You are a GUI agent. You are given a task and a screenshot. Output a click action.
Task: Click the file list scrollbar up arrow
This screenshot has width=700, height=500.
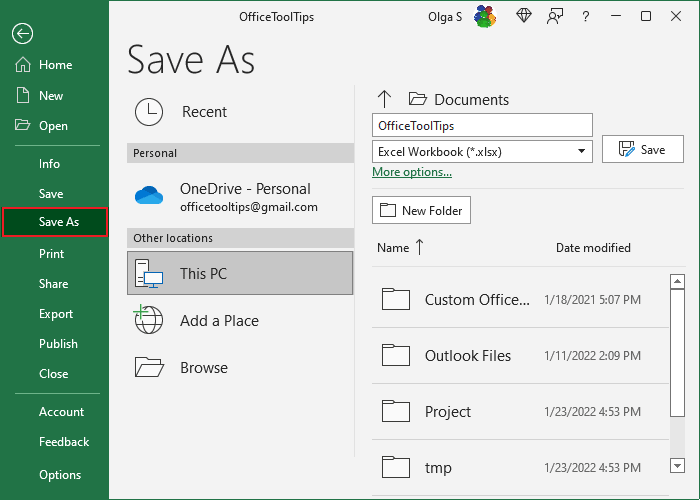(x=677, y=281)
